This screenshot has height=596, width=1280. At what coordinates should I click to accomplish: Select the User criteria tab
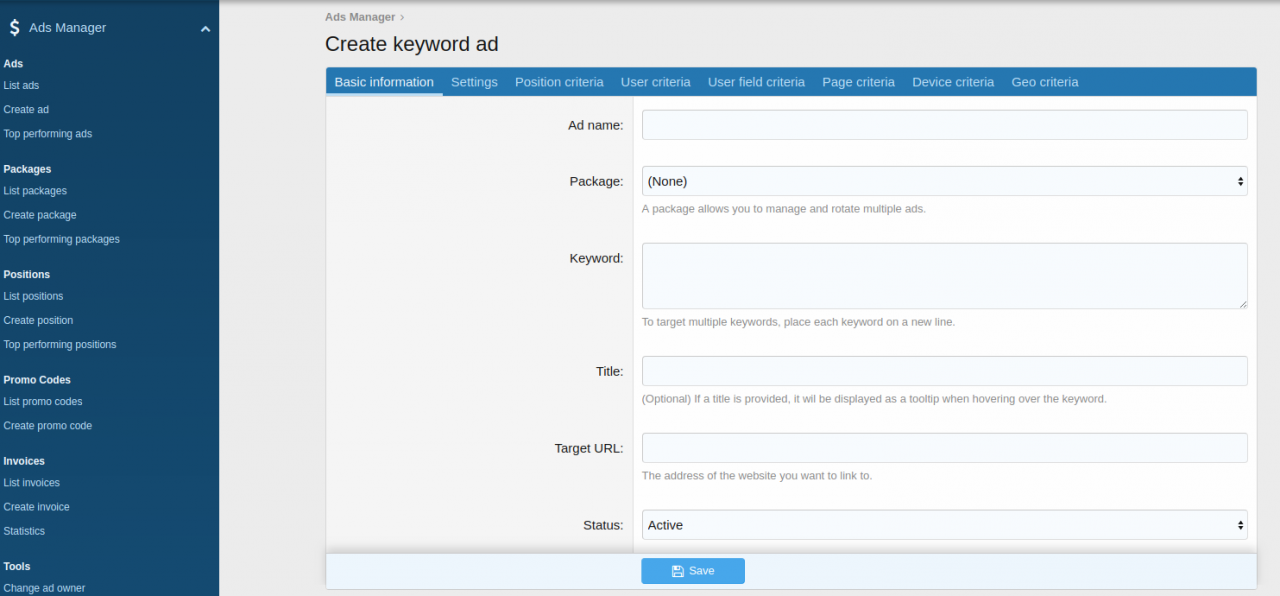pyautogui.click(x=655, y=82)
